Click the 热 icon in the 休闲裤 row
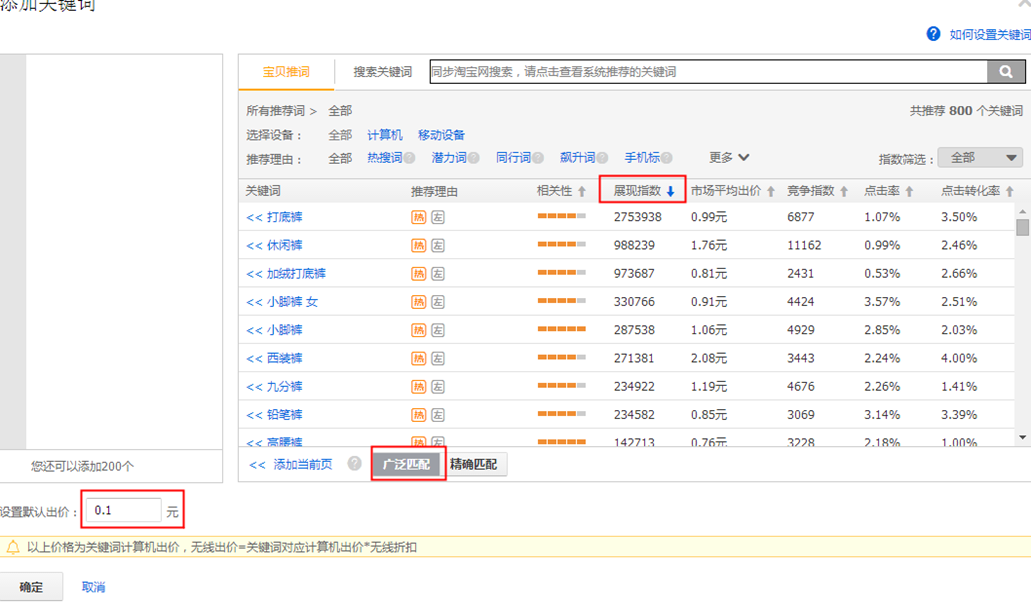Screen dimensions: 1031x605 (419, 245)
